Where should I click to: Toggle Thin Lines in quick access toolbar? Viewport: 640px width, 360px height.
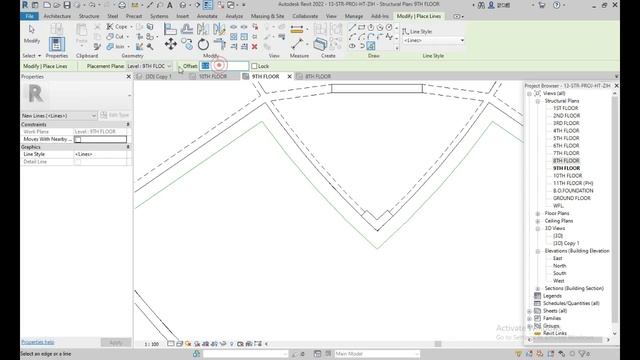(207, 5)
